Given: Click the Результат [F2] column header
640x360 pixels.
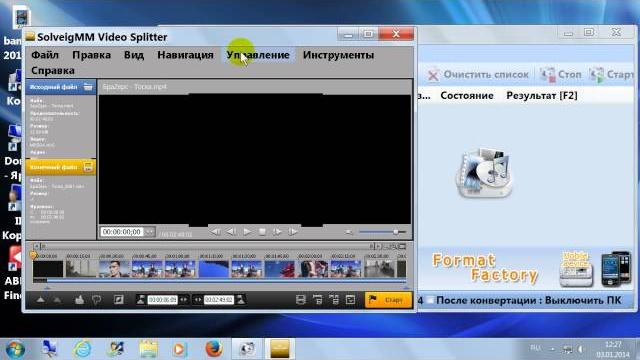Looking at the screenshot, I should [542, 96].
